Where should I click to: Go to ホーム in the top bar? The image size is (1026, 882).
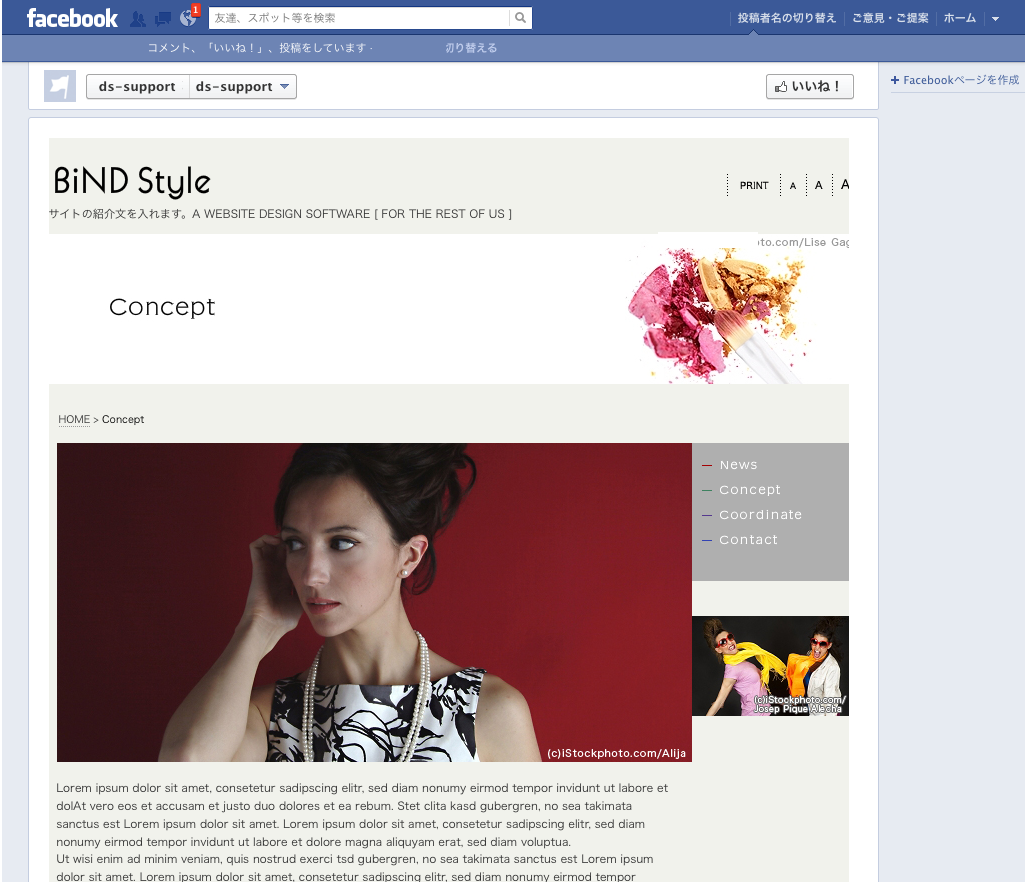coord(960,18)
